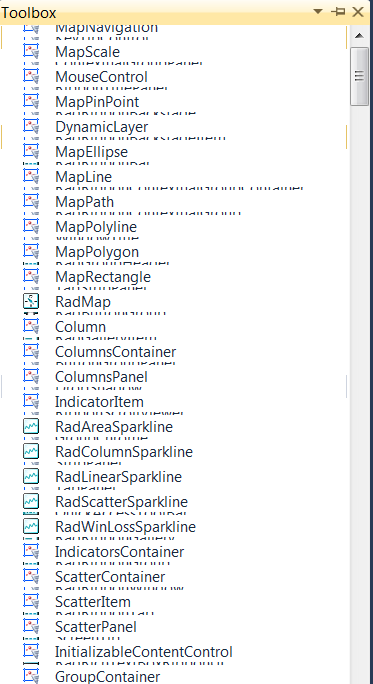The height and width of the screenshot is (684, 373).
Task: Select the MapRectangle text label
Action: (x=103, y=277)
